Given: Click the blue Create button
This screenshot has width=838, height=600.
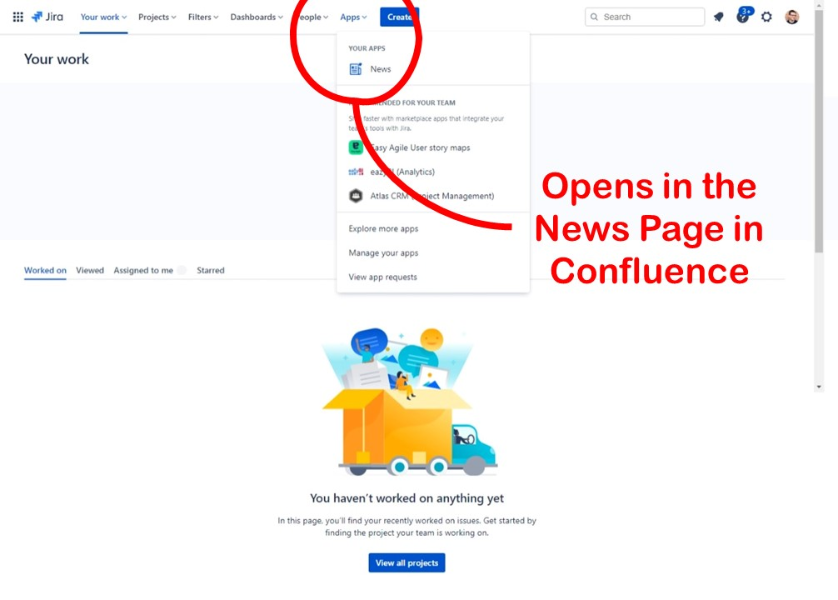Looking at the screenshot, I should pos(399,17).
